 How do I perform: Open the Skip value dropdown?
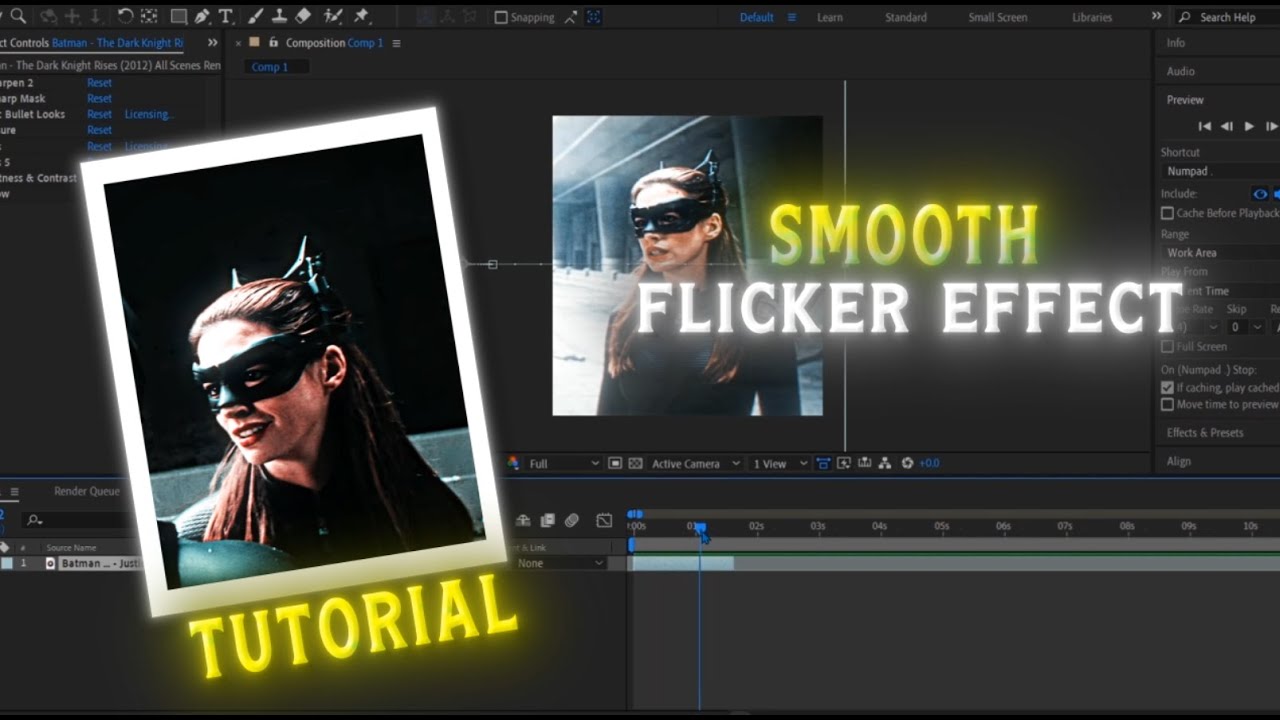coord(1244,327)
